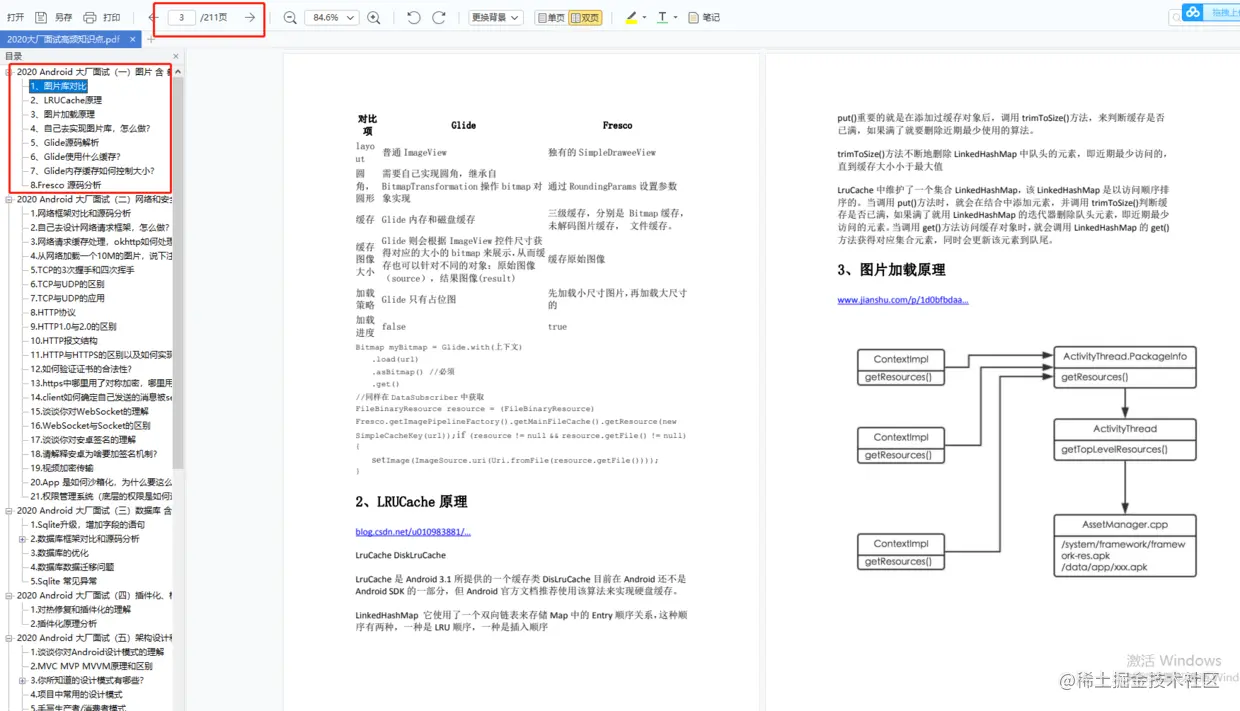Select outline item 19.视频加密传输
1240x711 pixels.
pyautogui.click(x=62, y=467)
